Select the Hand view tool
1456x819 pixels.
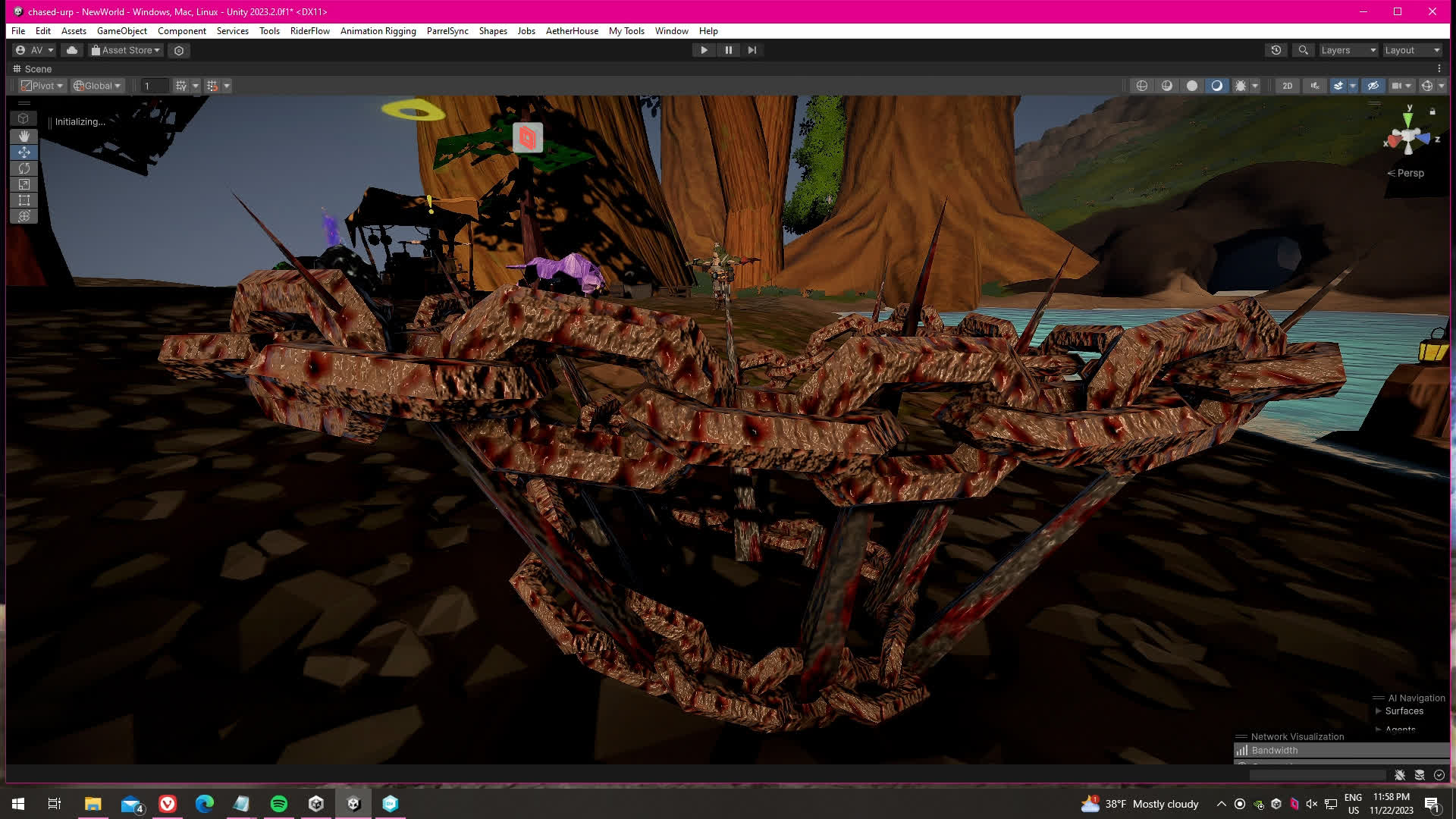point(24,136)
